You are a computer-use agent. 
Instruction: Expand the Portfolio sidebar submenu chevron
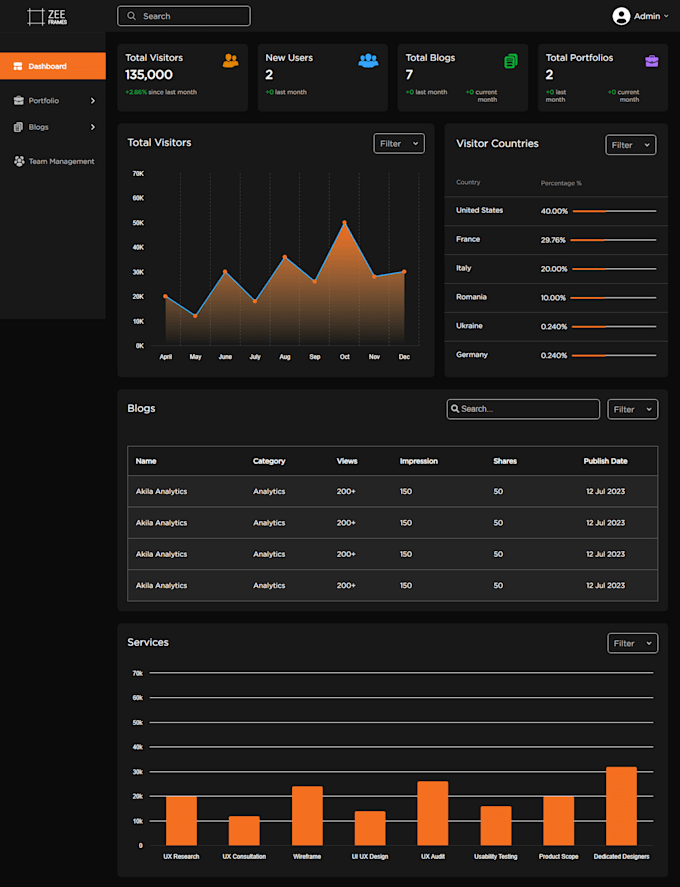pos(93,101)
